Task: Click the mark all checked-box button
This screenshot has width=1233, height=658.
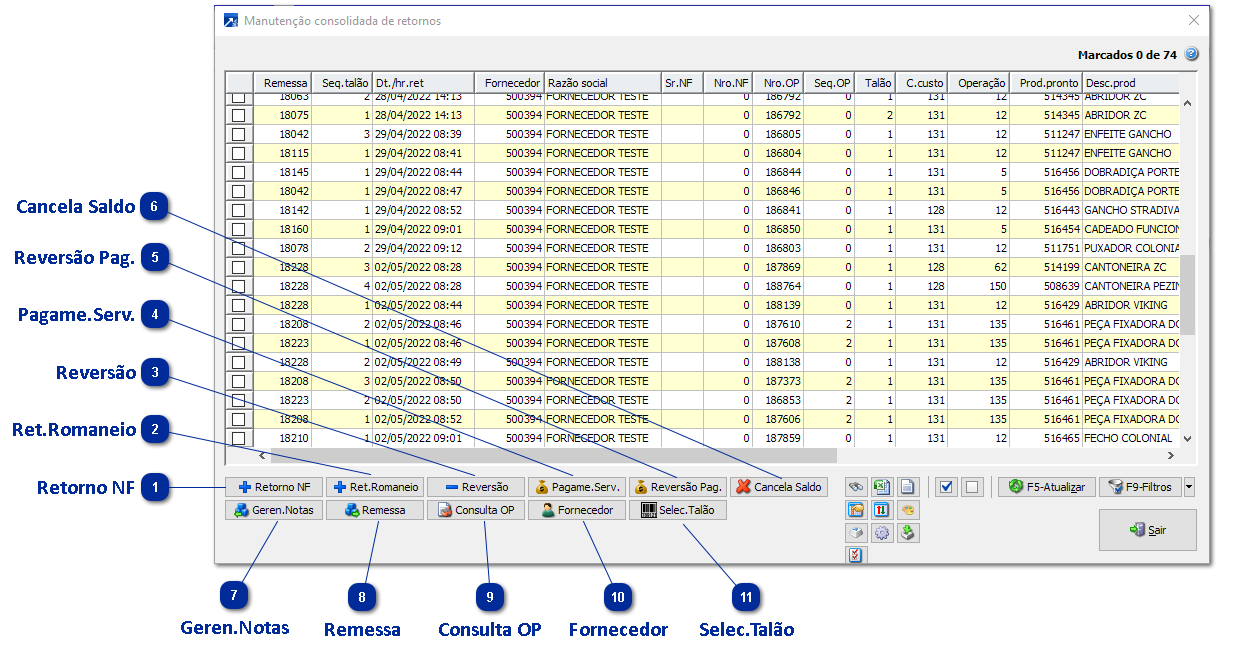Action: pyautogui.click(x=947, y=487)
